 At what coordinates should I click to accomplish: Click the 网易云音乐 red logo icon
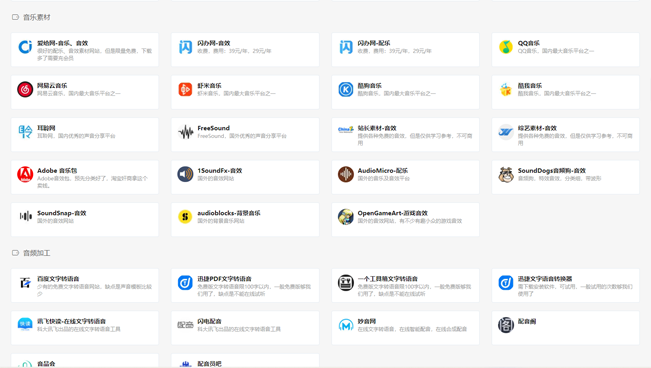point(25,89)
